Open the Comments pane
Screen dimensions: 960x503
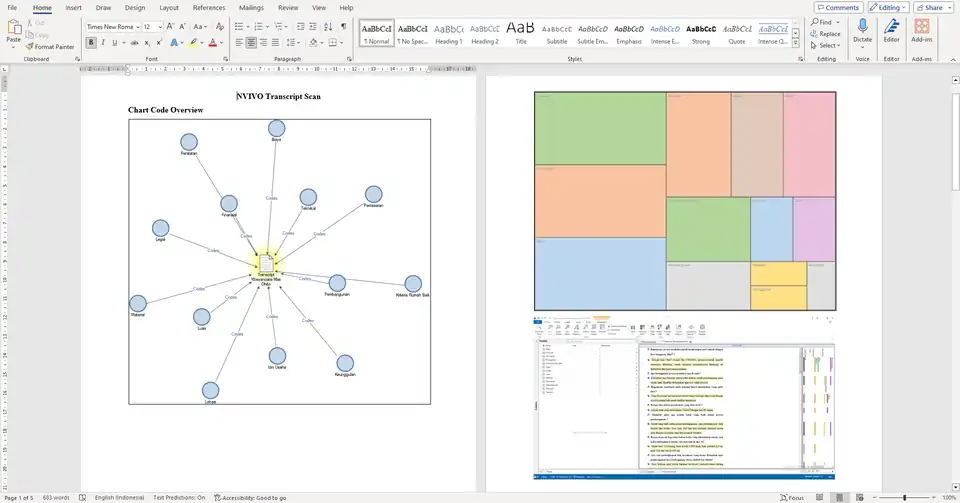838,7
